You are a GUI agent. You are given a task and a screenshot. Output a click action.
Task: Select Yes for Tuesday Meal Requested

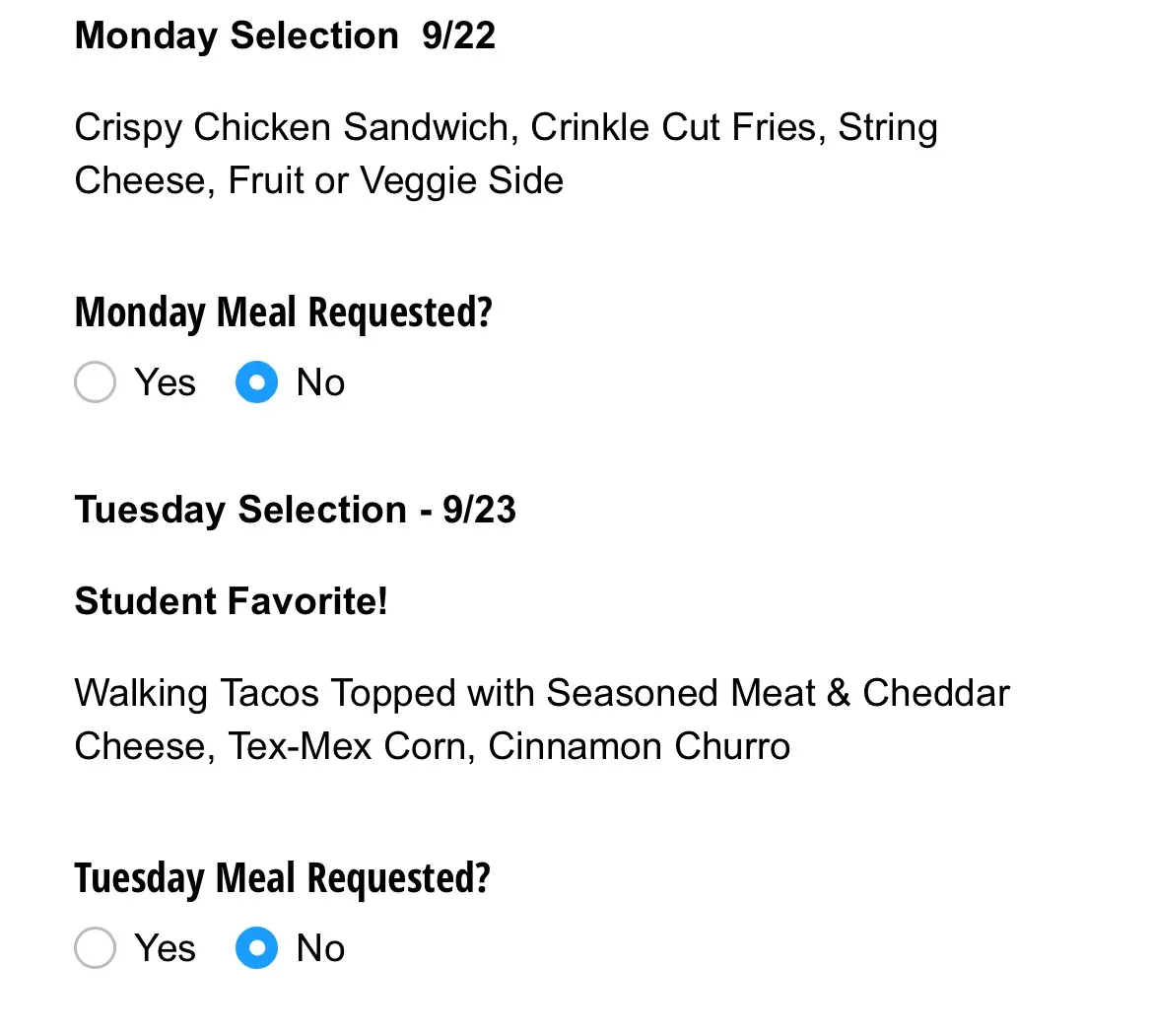(95, 948)
